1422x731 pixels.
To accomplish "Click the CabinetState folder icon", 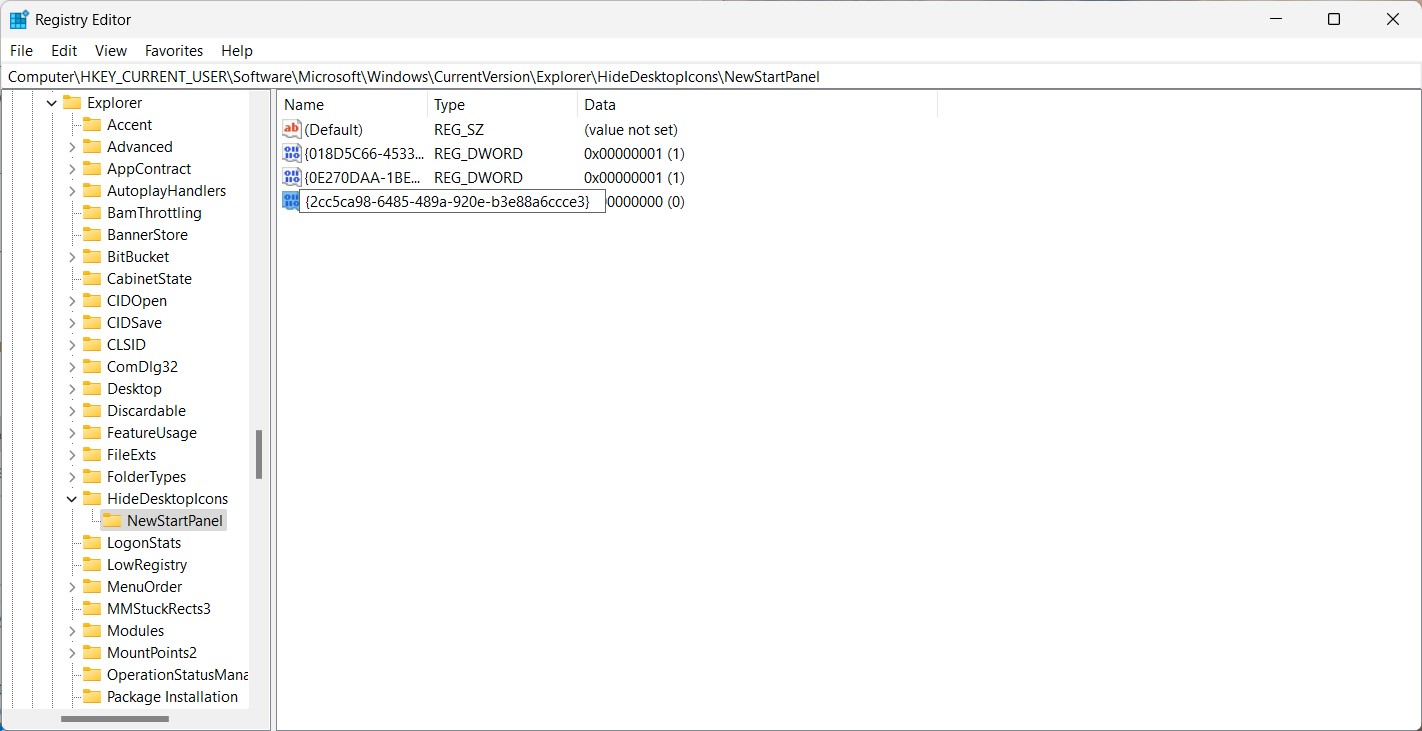I will [92, 278].
